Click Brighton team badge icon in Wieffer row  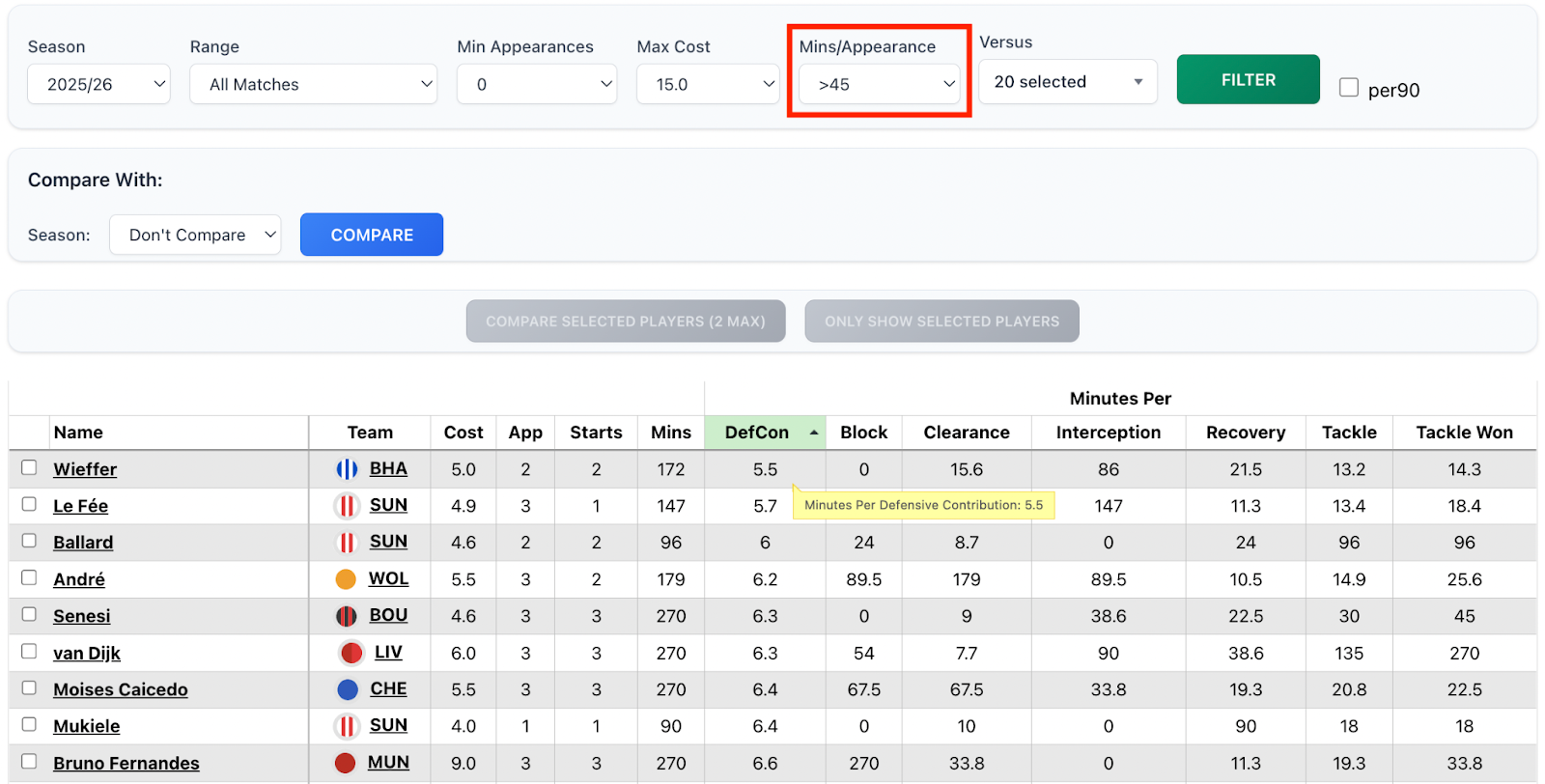point(347,469)
